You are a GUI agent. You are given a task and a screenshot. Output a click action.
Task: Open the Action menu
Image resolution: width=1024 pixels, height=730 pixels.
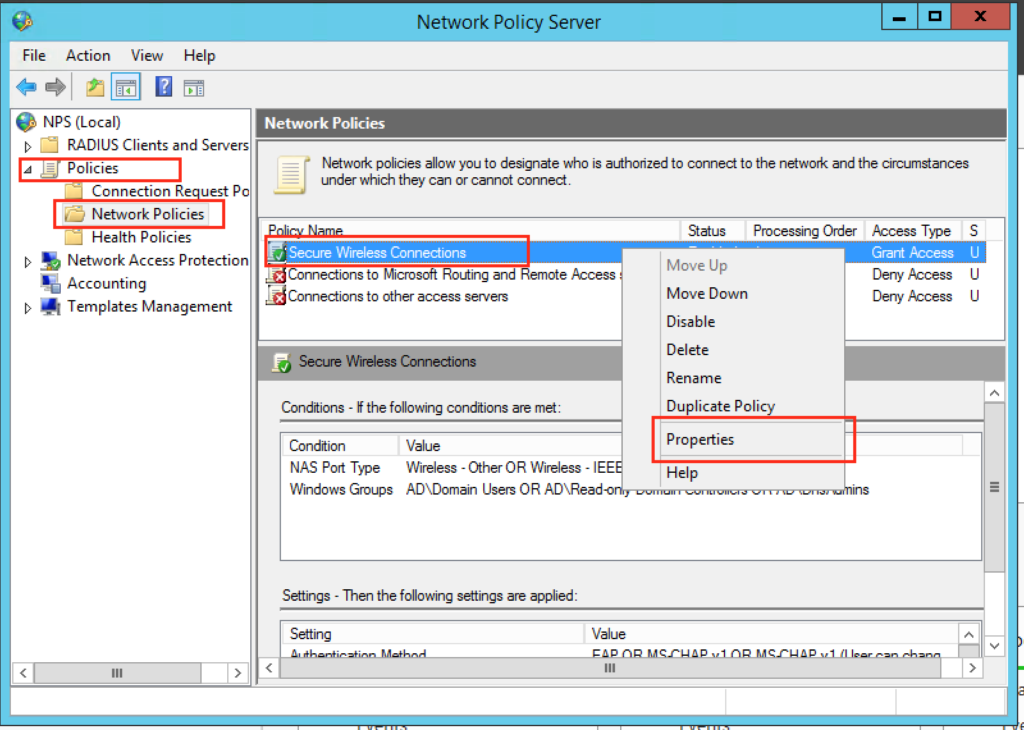[x=88, y=55]
